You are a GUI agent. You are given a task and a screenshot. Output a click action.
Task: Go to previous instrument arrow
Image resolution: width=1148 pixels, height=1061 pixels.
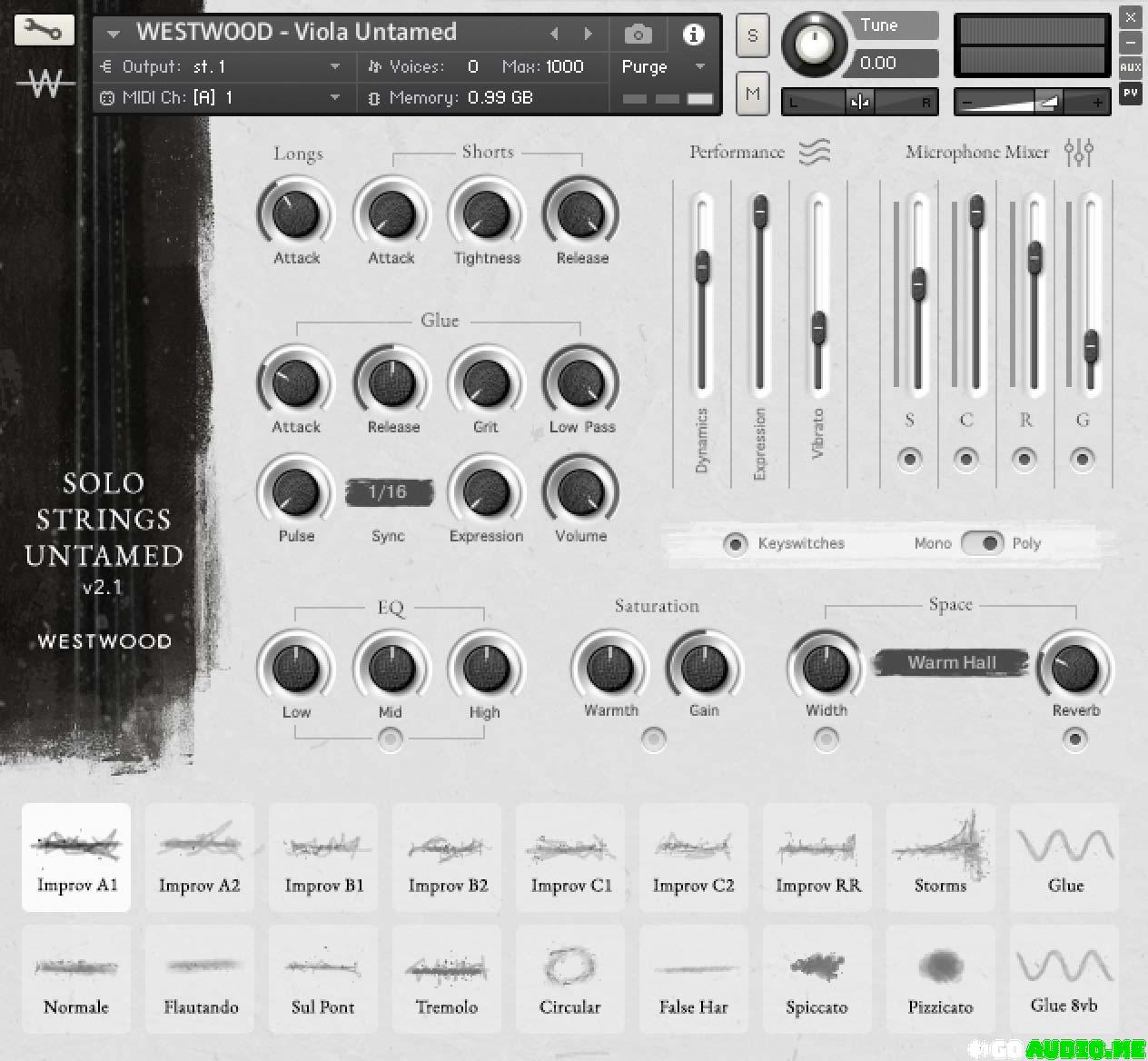(554, 35)
